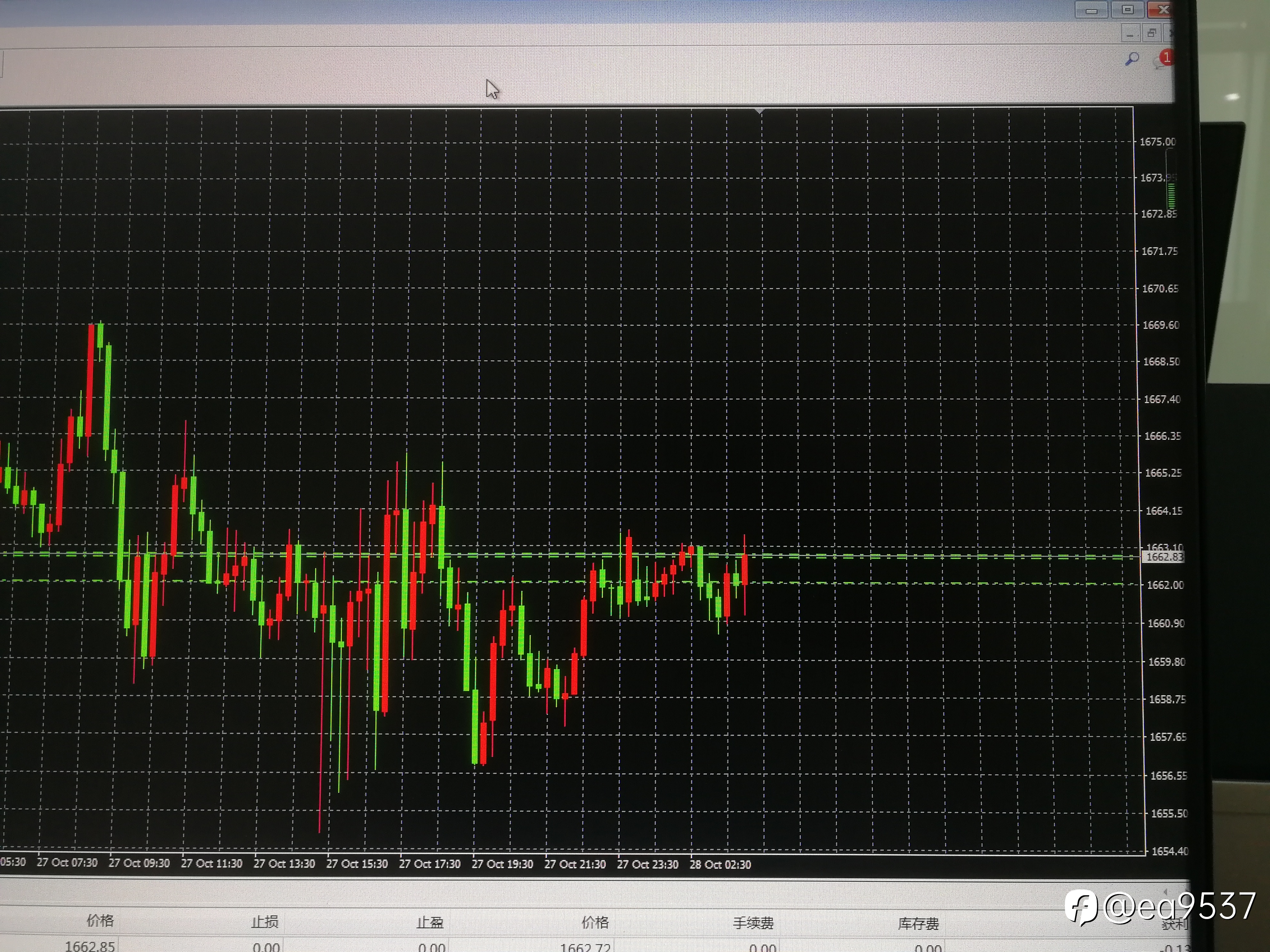Sort by the 止盈 column header
The width and height of the screenshot is (1270, 952).
(430, 923)
